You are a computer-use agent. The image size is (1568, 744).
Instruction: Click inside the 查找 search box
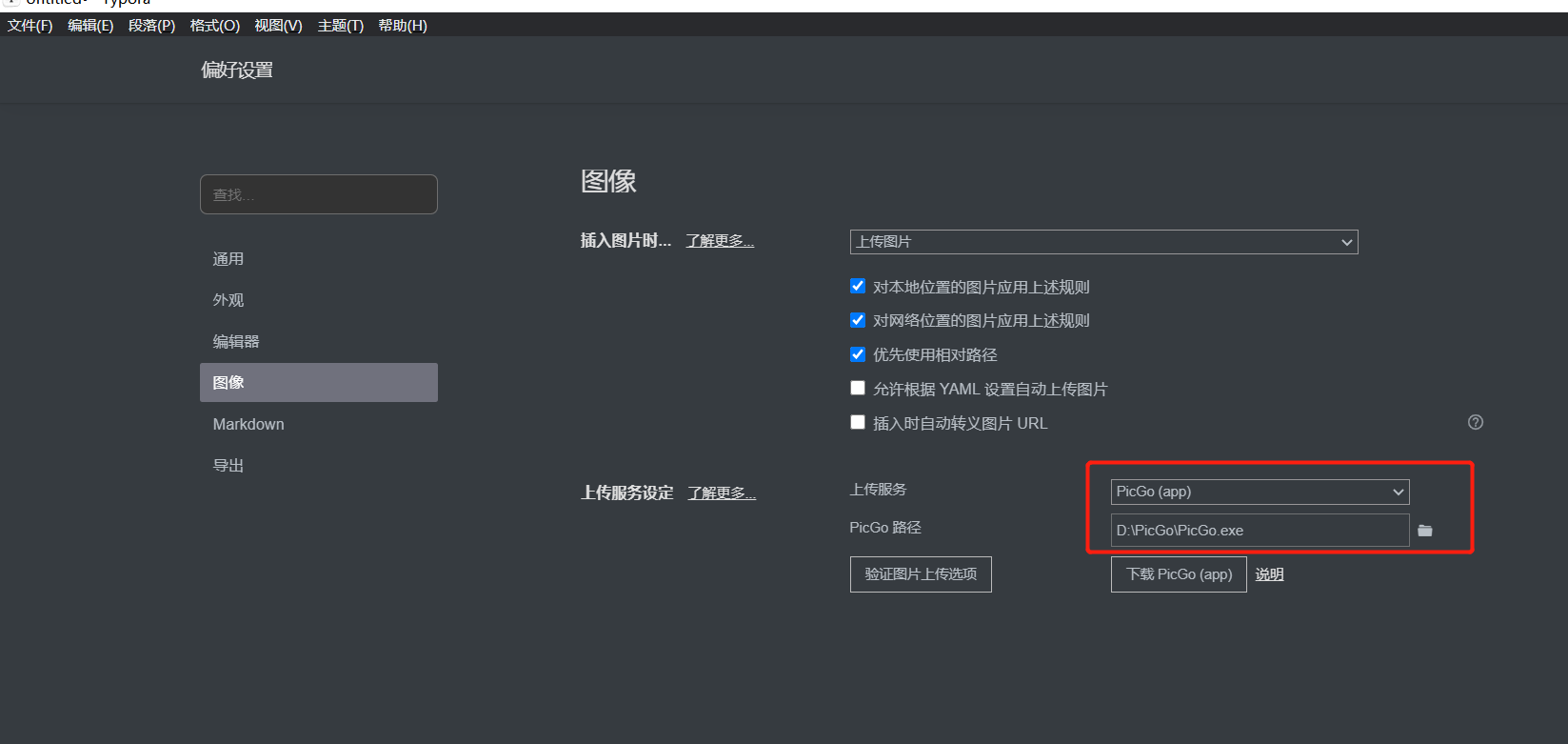[318, 194]
